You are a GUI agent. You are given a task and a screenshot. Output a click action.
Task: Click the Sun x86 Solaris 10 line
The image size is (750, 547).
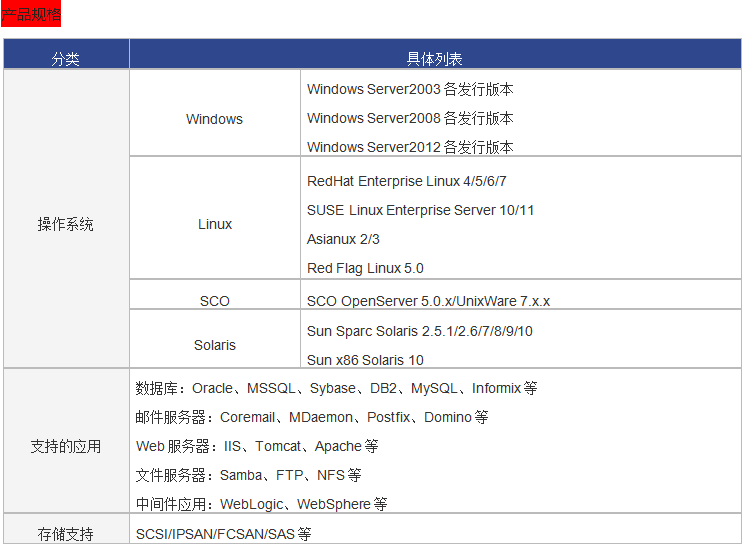(365, 360)
